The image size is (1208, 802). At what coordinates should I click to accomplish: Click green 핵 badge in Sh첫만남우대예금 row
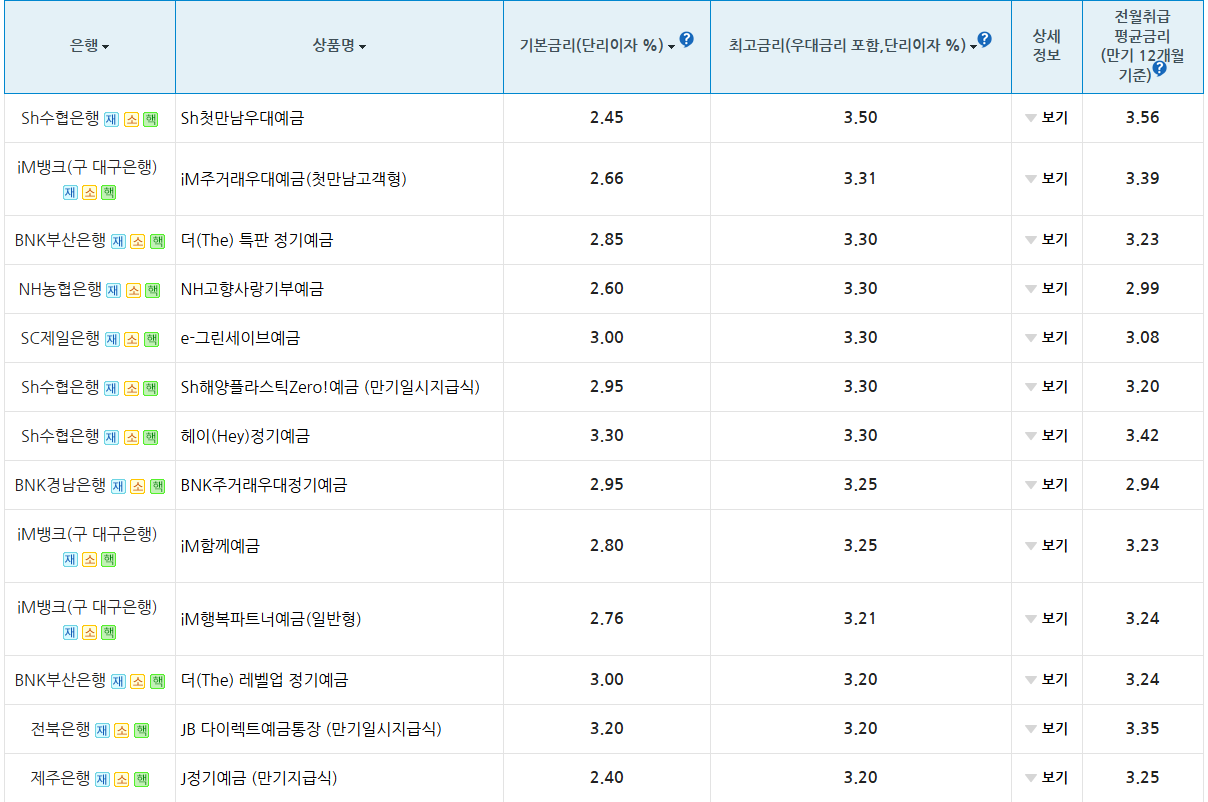tap(150, 119)
